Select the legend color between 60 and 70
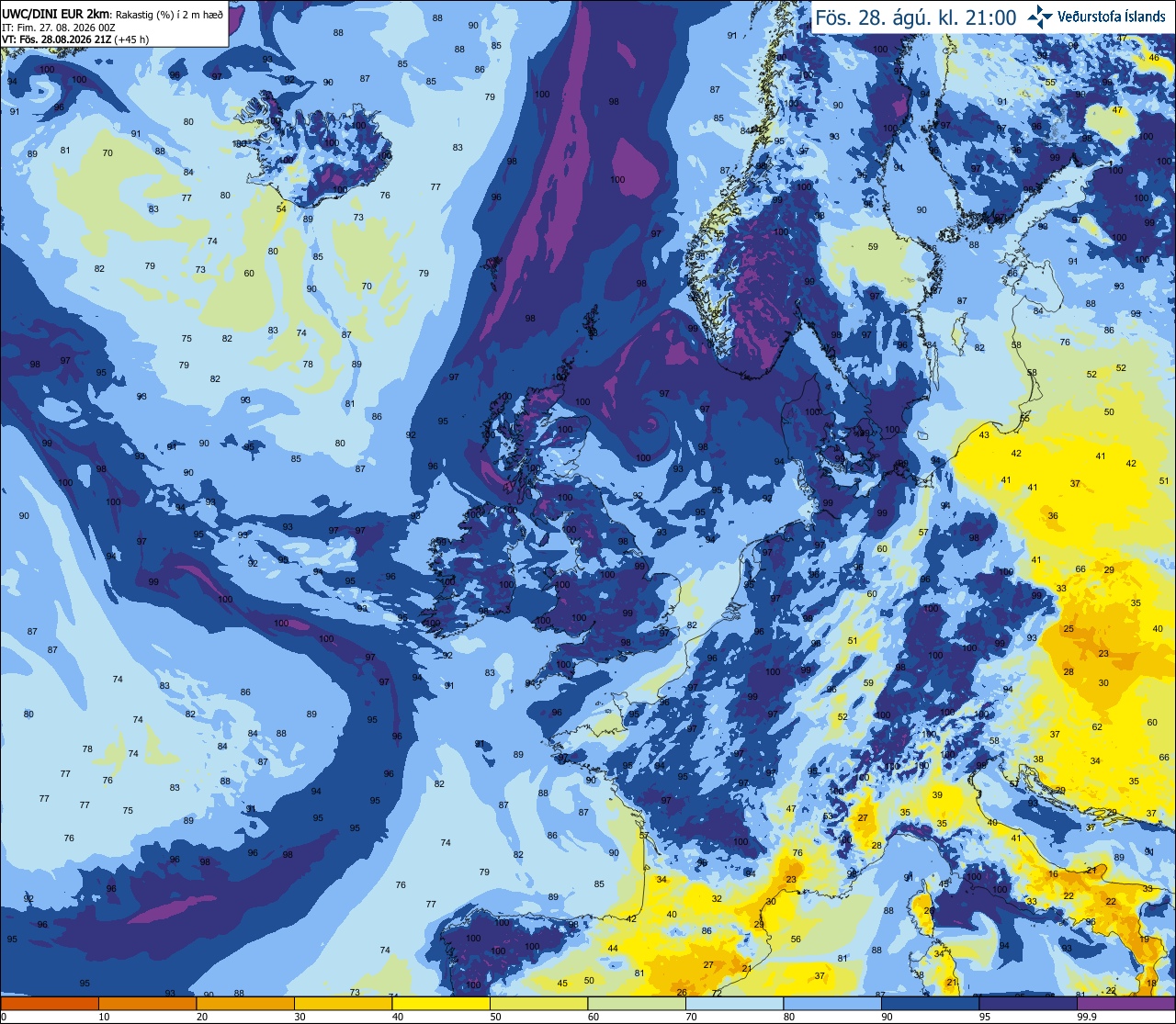 (637, 1003)
